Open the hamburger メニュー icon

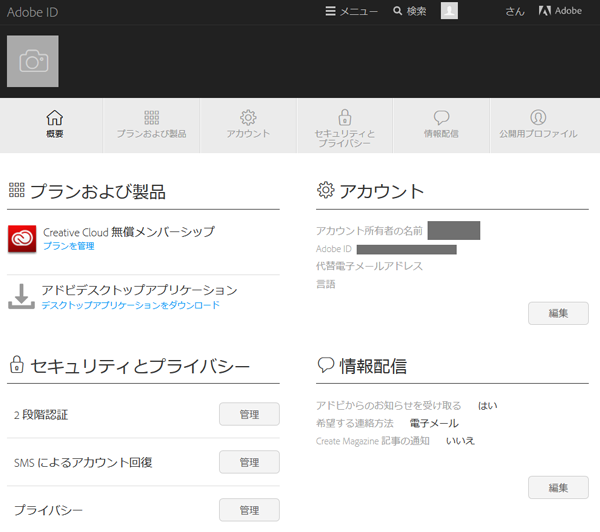(x=330, y=11)
